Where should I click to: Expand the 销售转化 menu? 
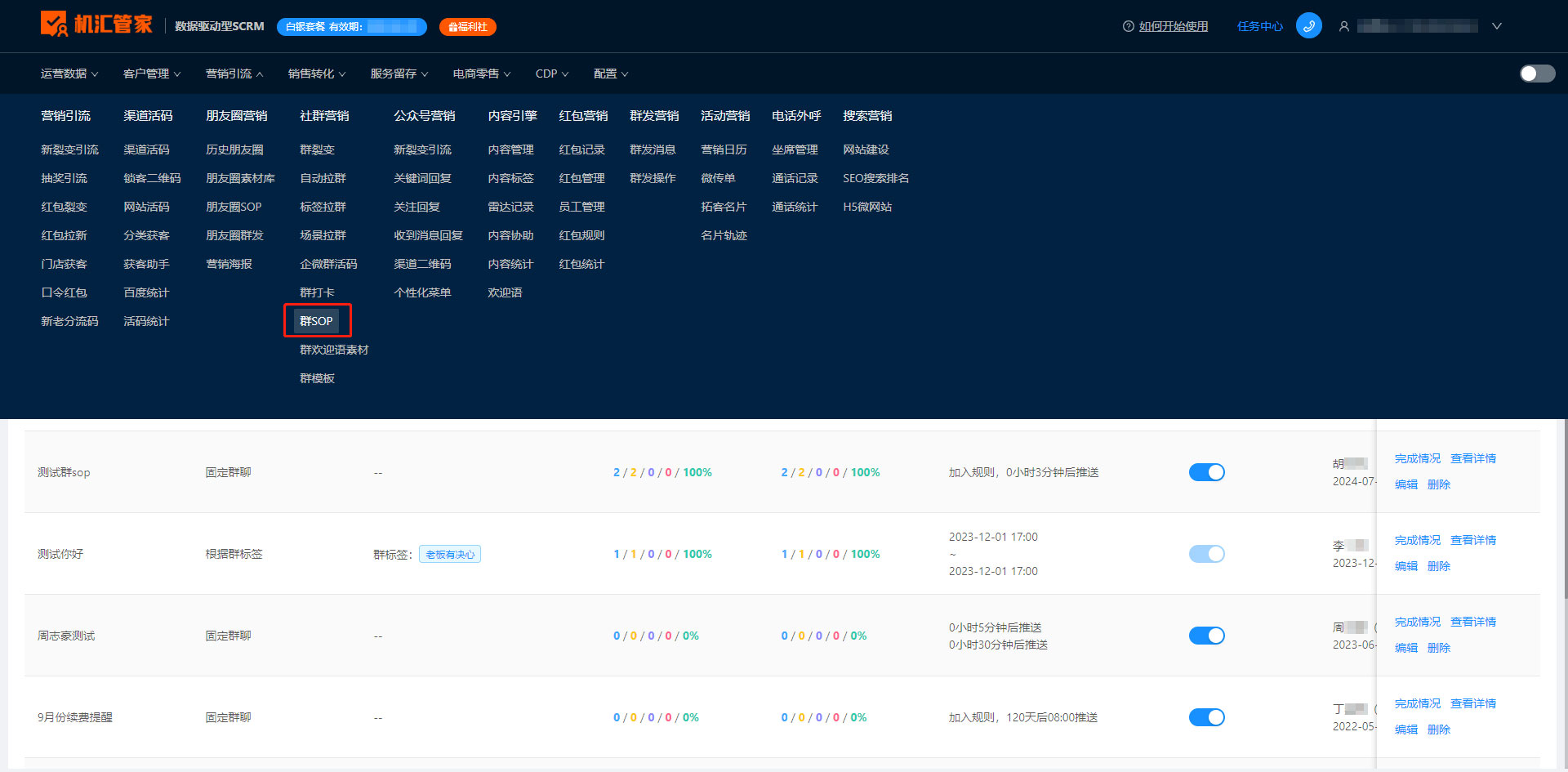[x=317, y=74]
